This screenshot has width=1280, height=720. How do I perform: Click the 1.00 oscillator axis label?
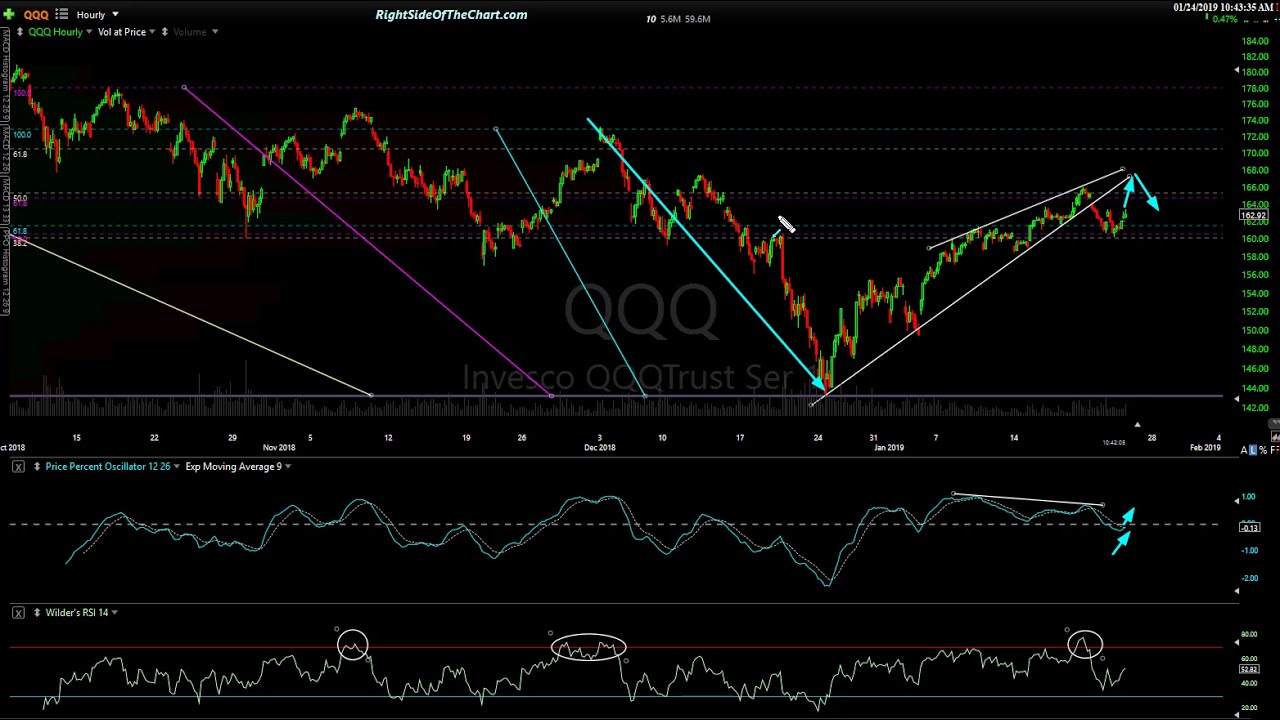[x=1250, y=497]
